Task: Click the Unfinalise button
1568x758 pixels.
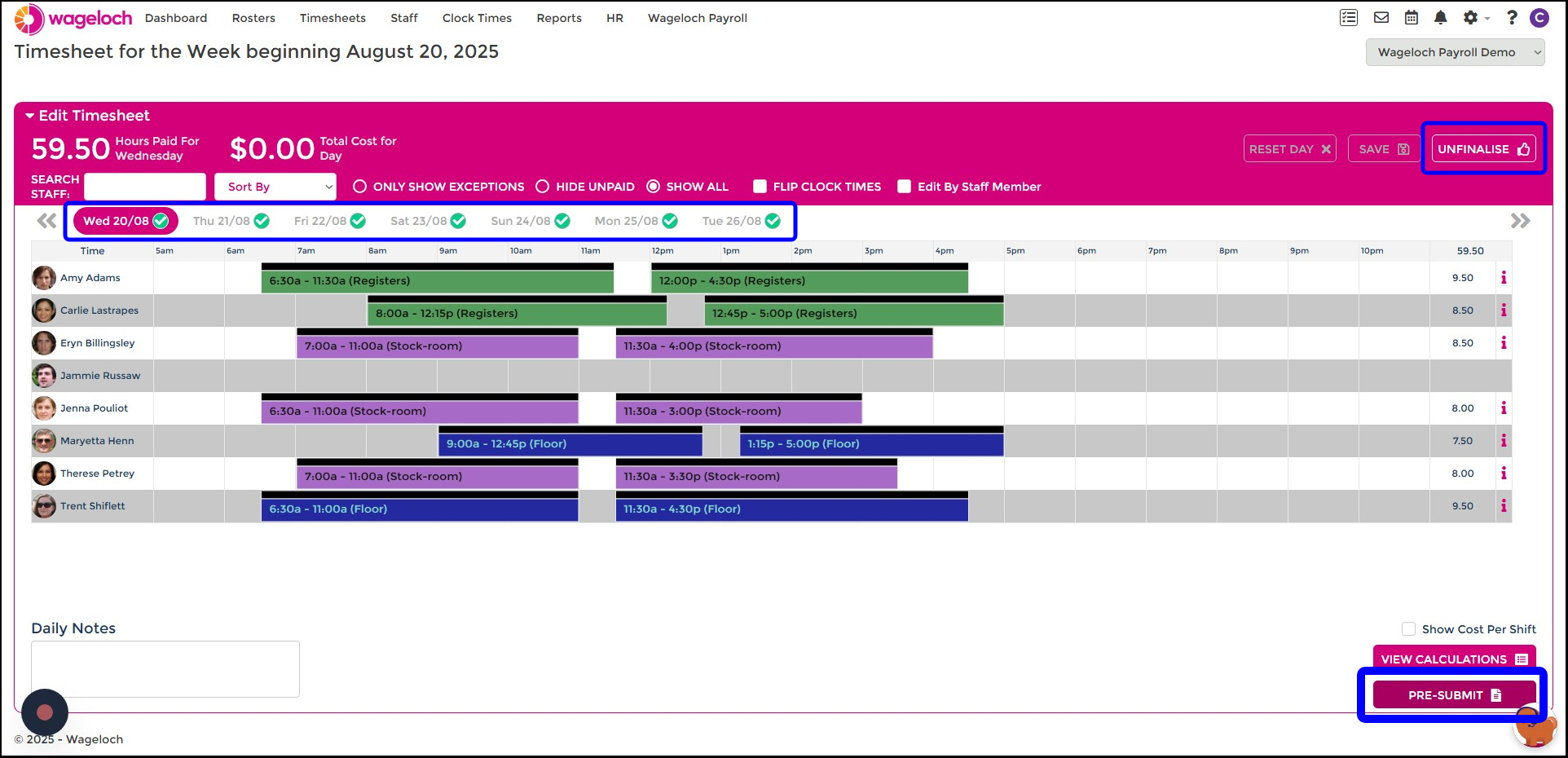Action: [1483, 149]
